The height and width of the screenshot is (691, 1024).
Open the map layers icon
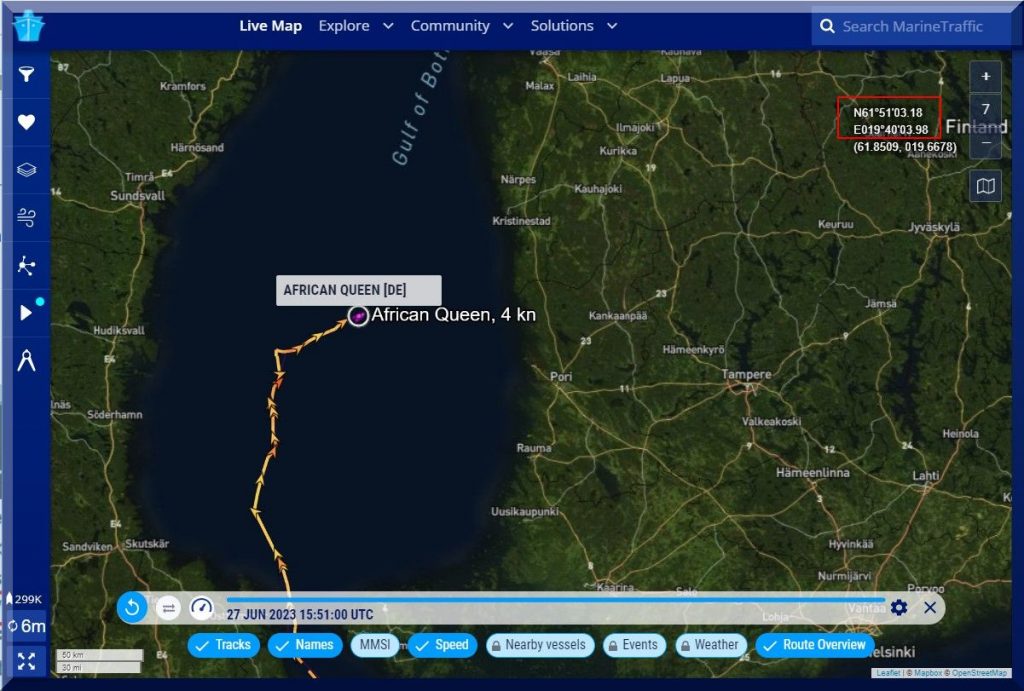pyautogui.click(x=27, y=170)
